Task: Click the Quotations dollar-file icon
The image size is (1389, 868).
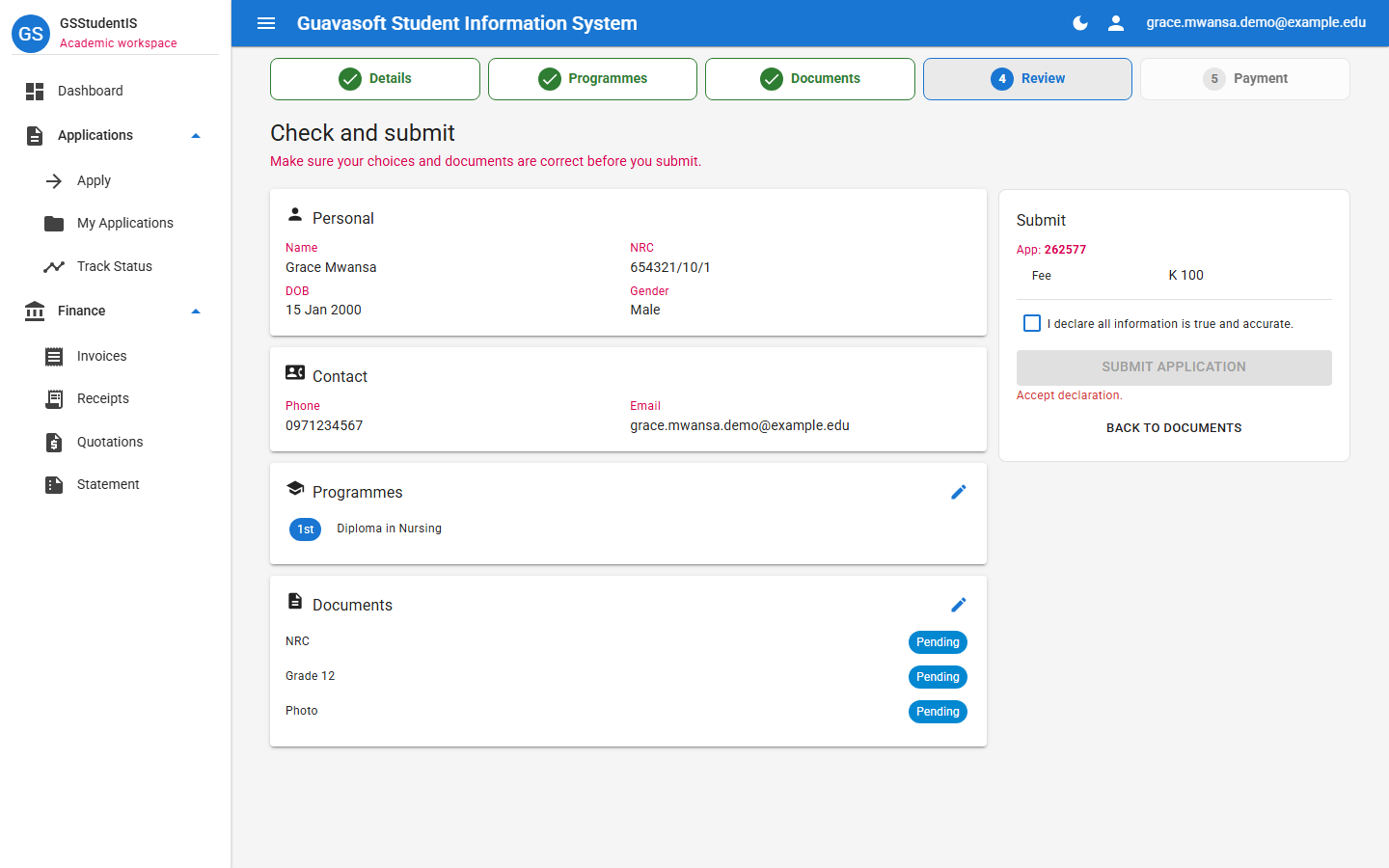Action: click(54, 443)
